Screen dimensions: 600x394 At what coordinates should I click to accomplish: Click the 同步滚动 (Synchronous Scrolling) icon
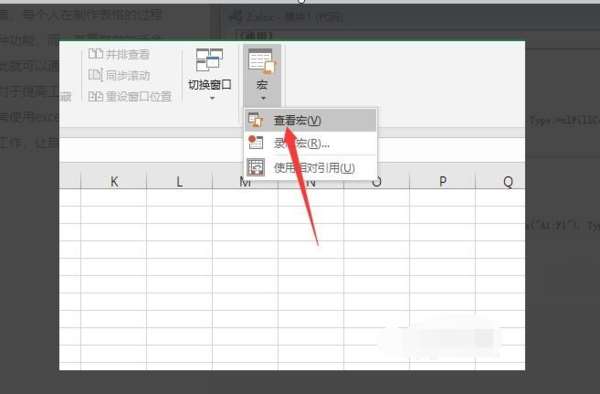95,75
